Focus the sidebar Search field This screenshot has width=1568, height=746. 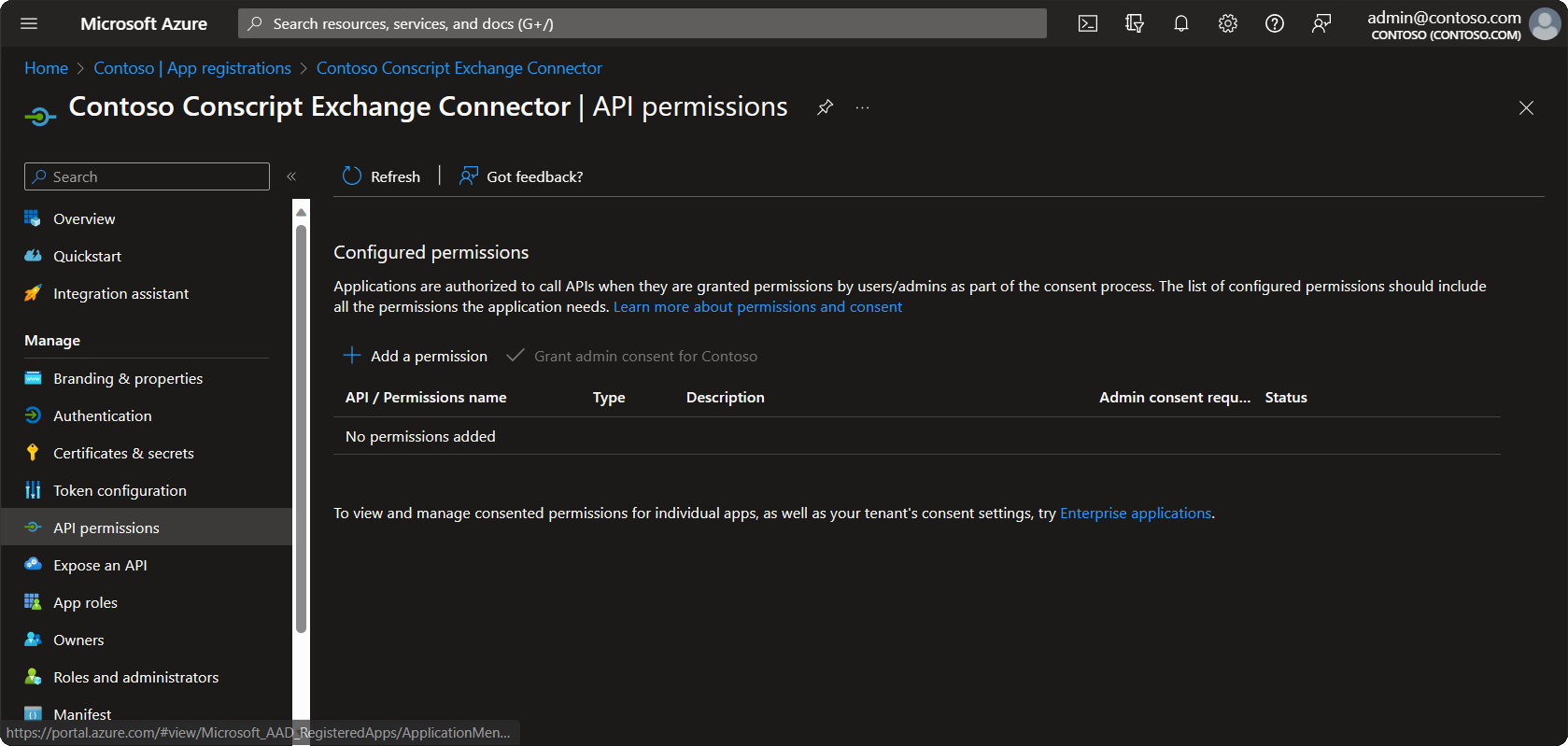click(147, 176)
